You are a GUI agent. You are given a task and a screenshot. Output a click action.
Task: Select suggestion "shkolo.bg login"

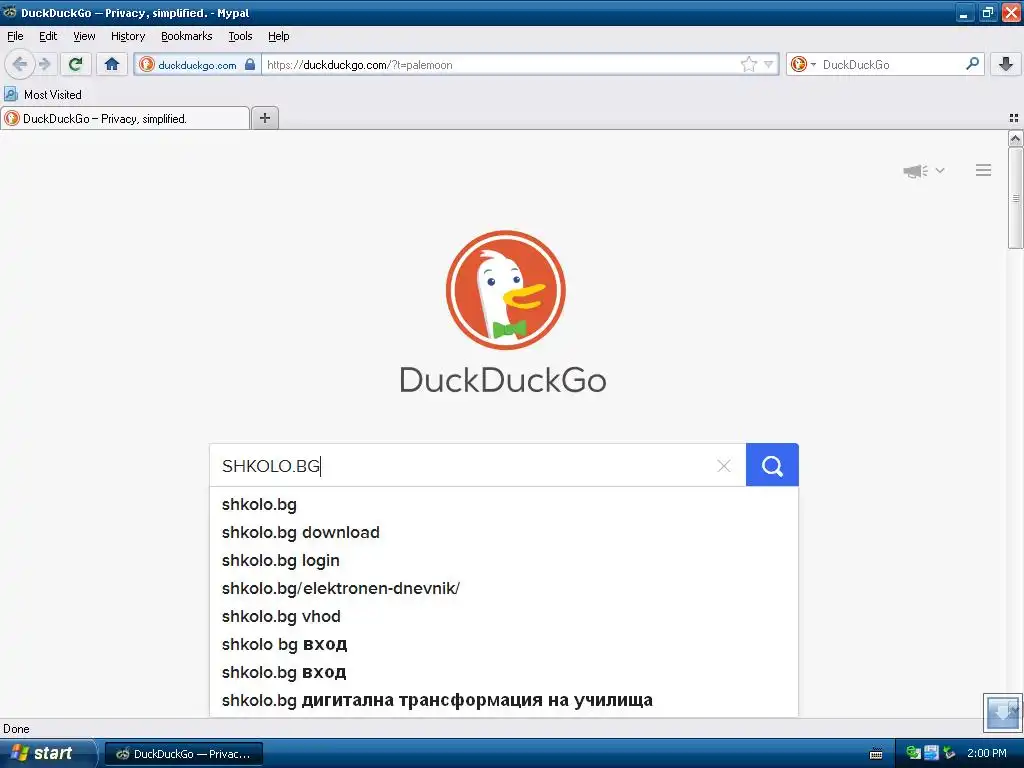click(504, 560)
